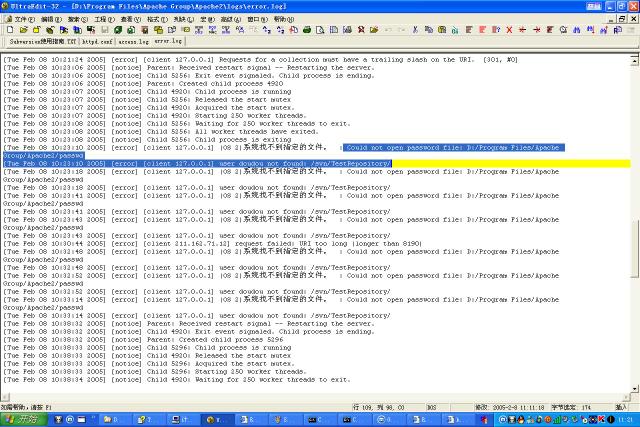The image size is (640, 427).
Task: Switch to the httpd.conf file tab
Action: point(97,42)
